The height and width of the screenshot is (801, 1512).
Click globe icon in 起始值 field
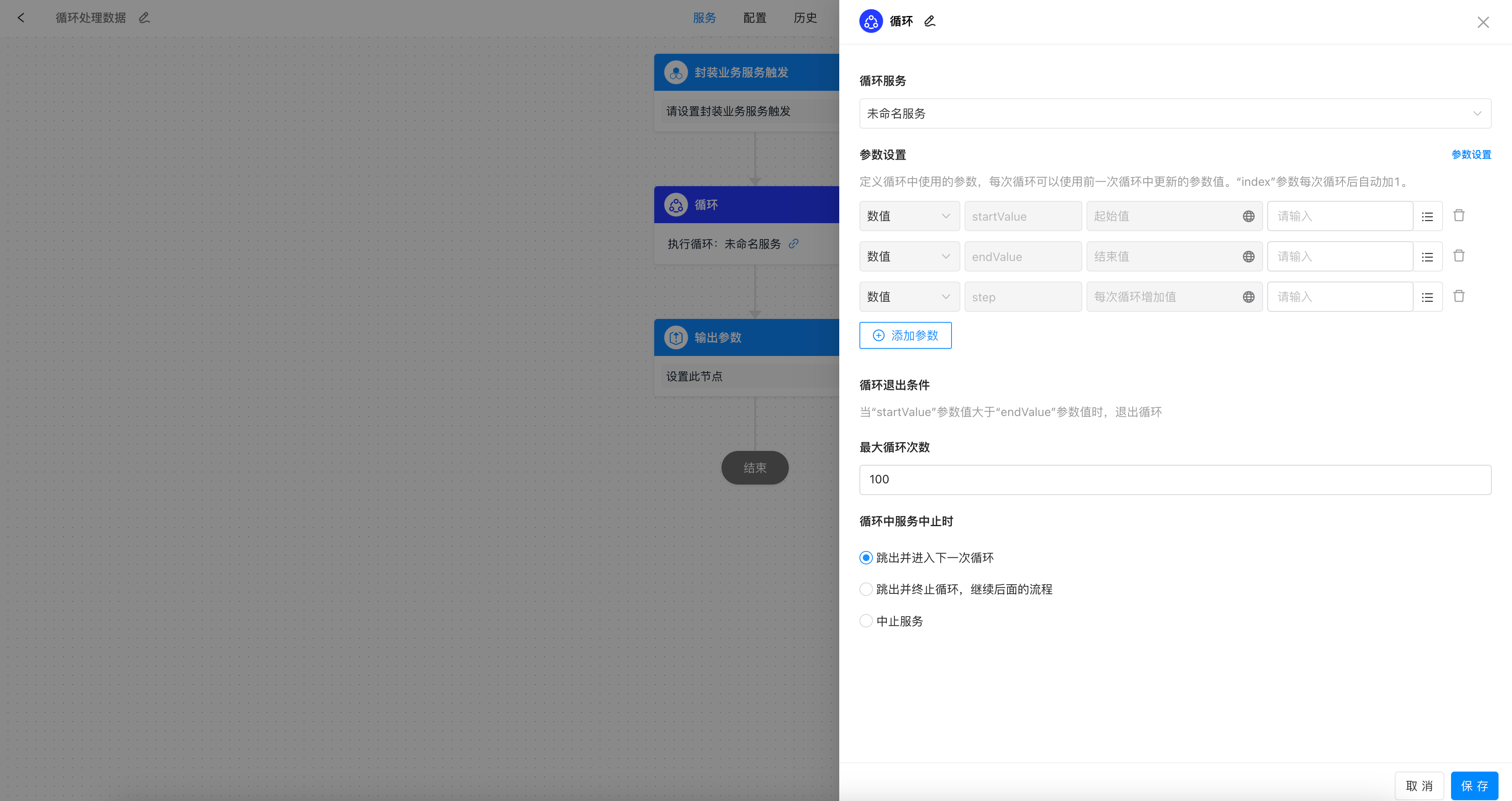click(1248, 216)
